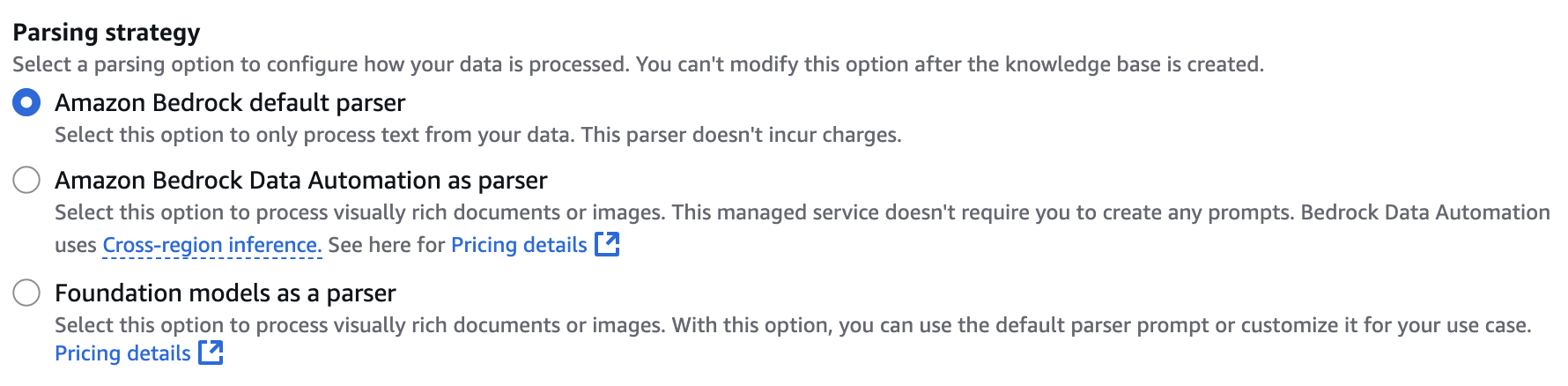Click 'Bedrock Data Automation uses' text before link
Image resolution: width=1568 pixels, height=386 pixels.
1425,212
